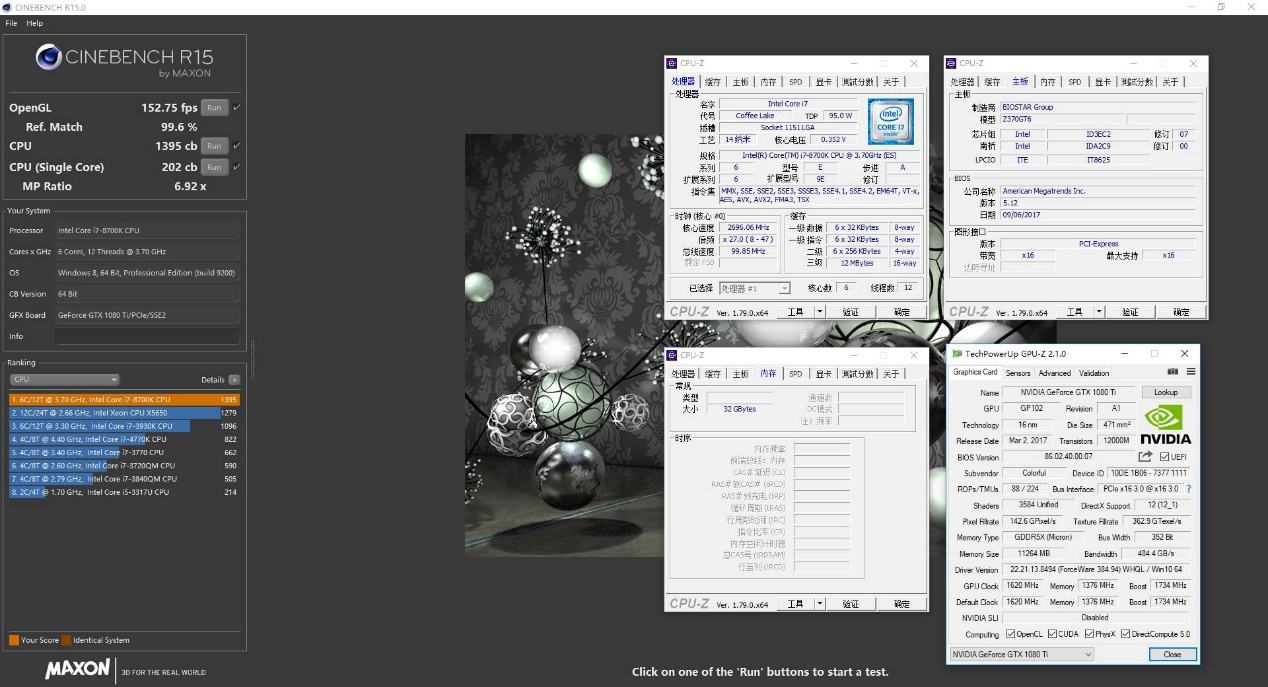Click the question mark beside Bus Interface
The width and height of the screenshot is (1268, 687).
click(x=1190, y=489)
